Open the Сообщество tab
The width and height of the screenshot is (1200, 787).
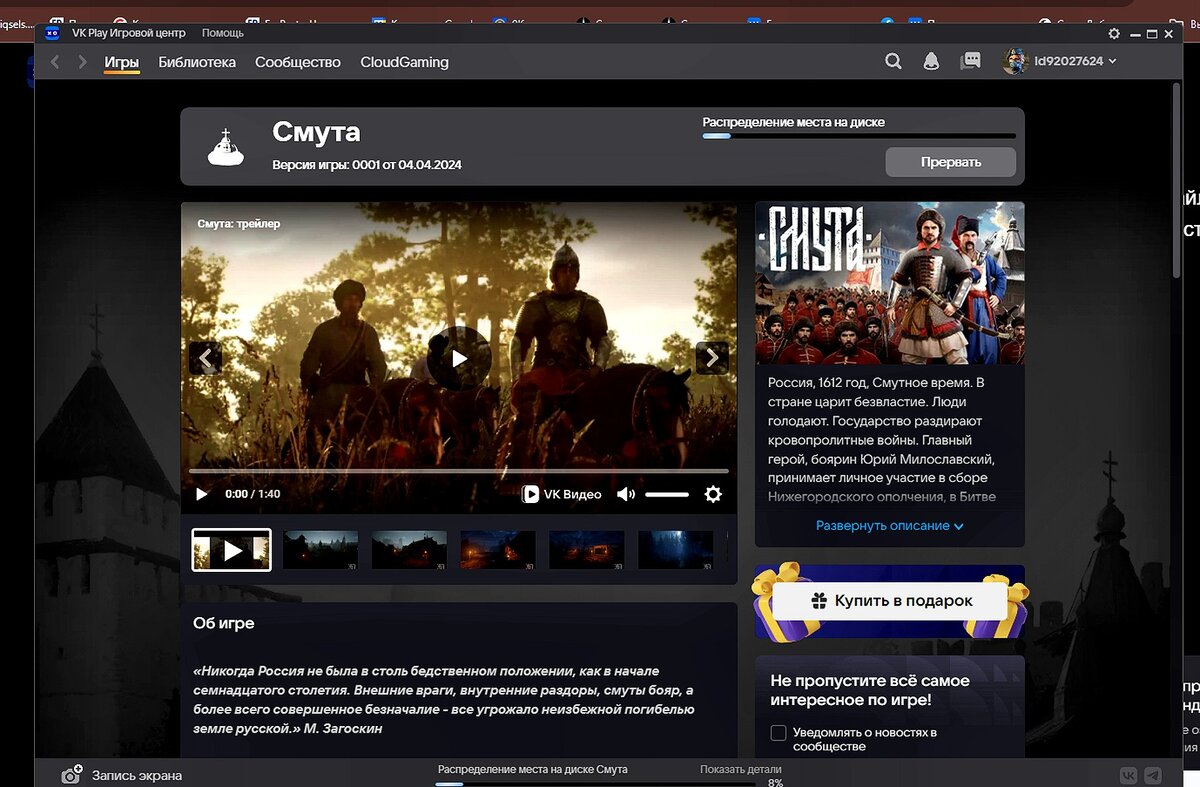(298, 62)
